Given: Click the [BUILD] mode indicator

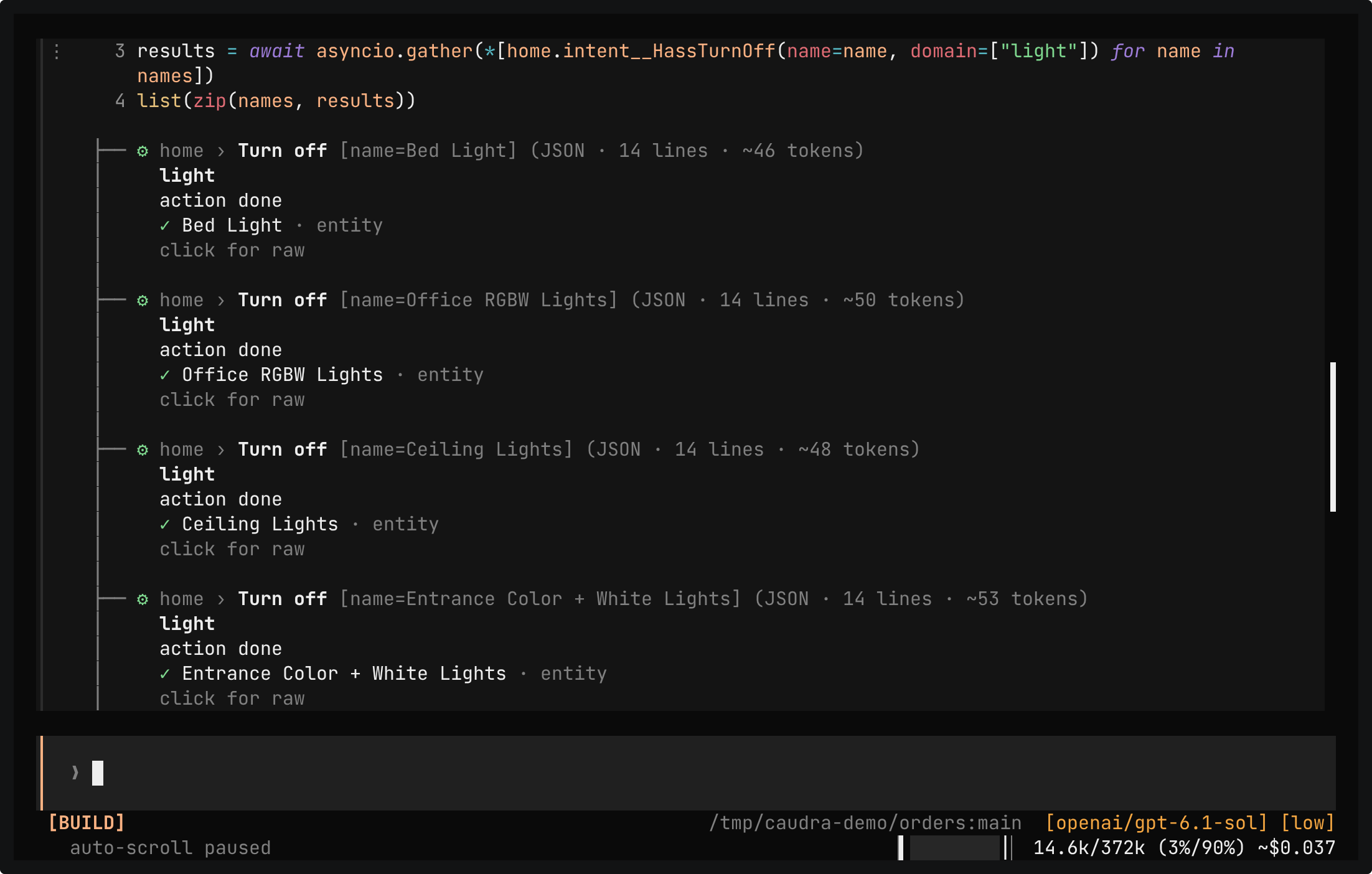Looking at the screenshot, I should [x=87, y=823].
